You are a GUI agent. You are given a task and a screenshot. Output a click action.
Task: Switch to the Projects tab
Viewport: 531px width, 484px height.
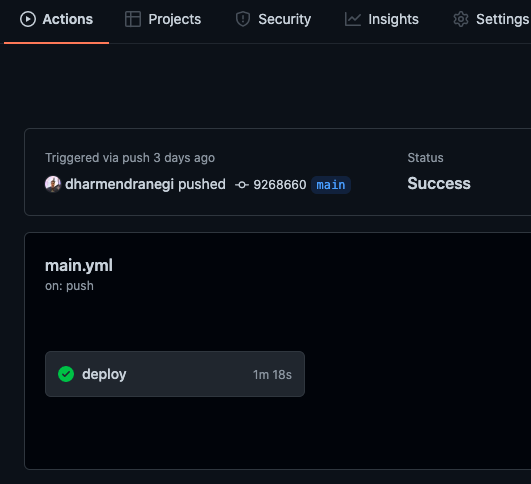click(x=163, y=19)
